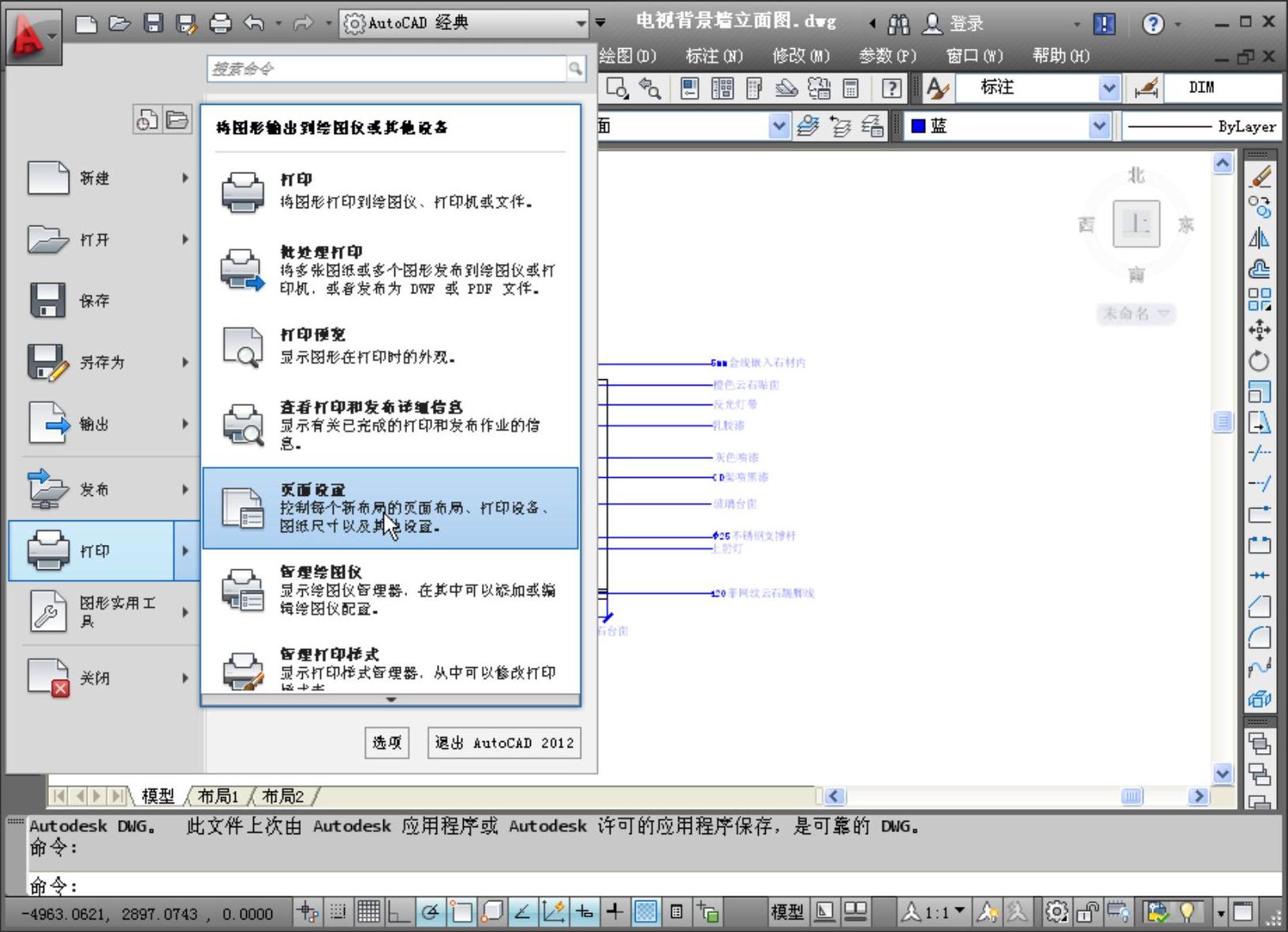Show recent documents in application menu

point(147,120)
